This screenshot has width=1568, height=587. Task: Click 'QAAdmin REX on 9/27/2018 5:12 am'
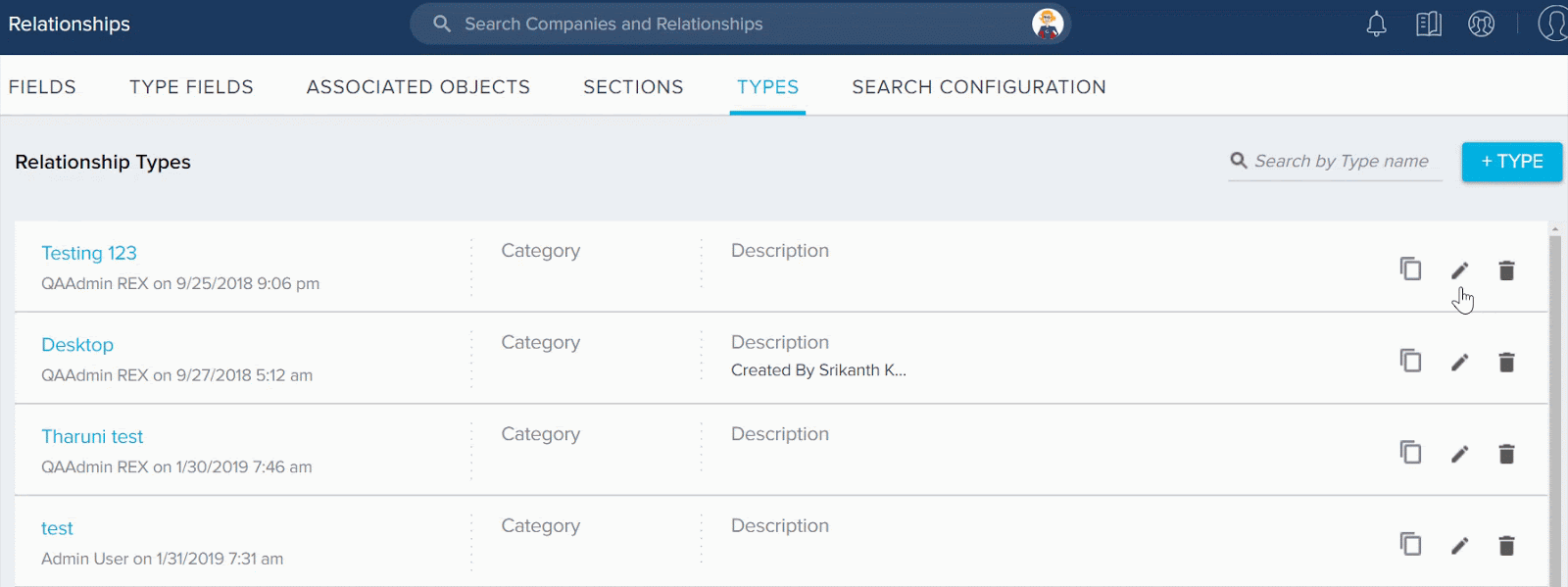177,375
